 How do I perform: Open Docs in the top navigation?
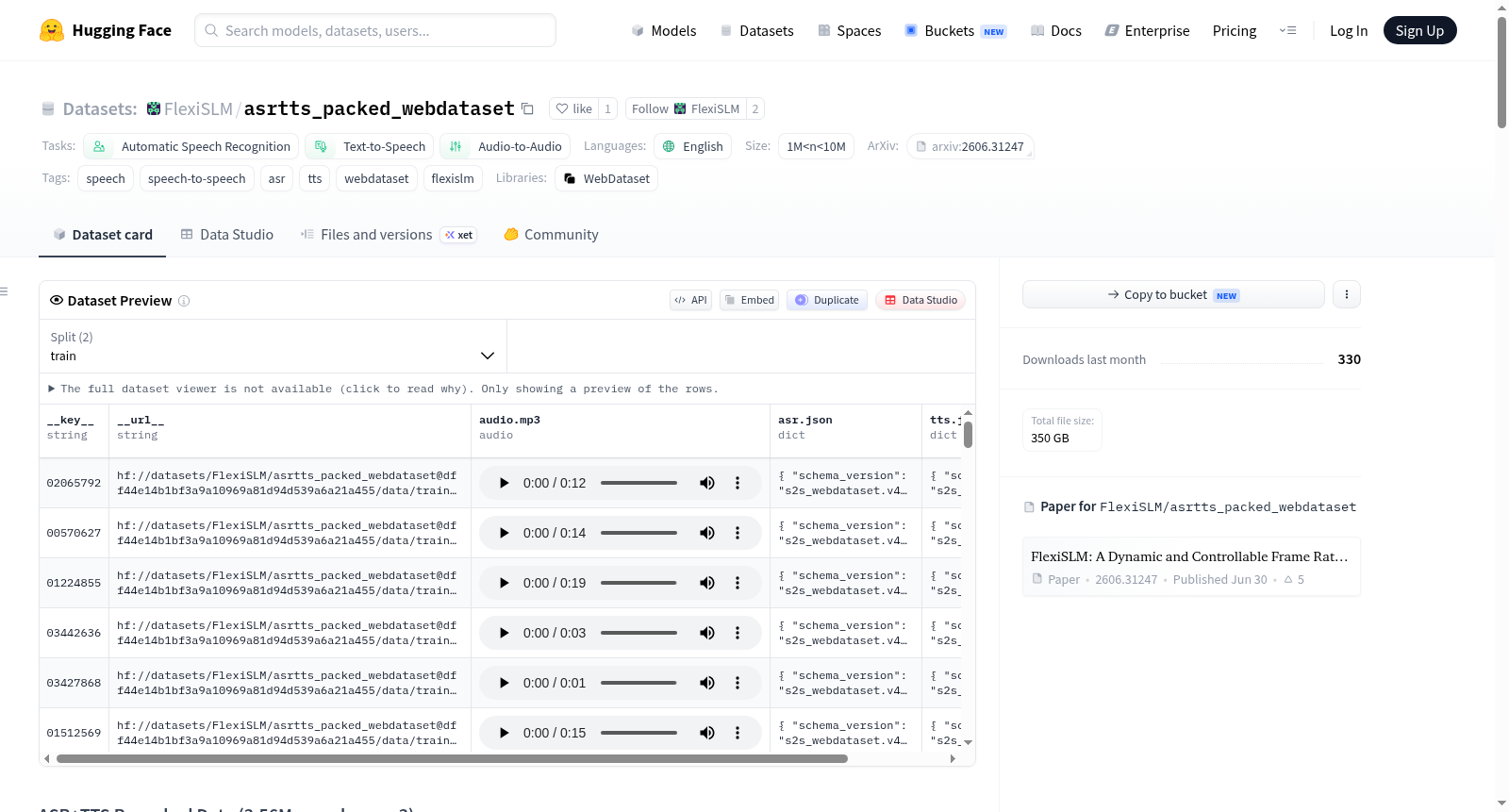(1056, 30)
